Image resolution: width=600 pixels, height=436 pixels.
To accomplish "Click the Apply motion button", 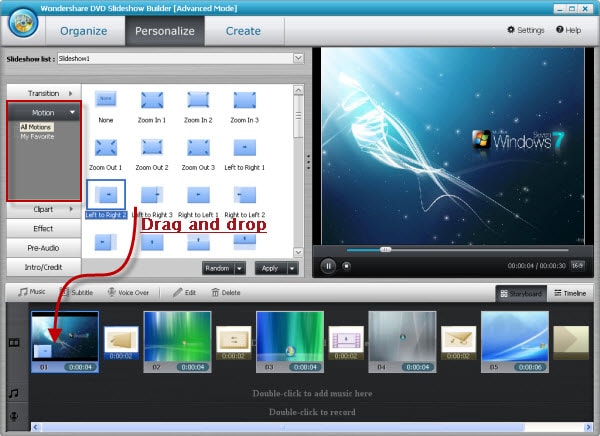I will tap(271, 268).
